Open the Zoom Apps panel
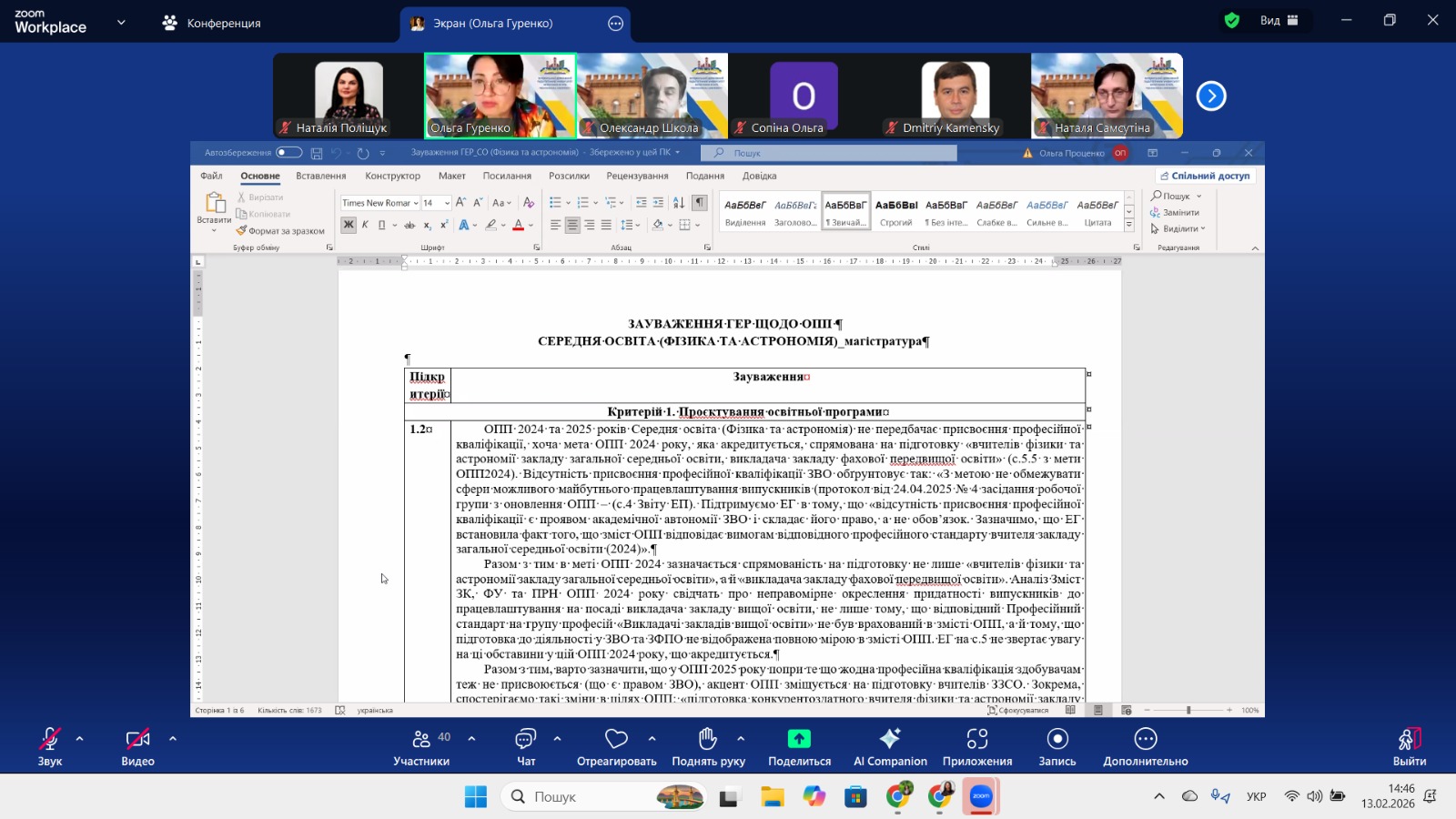The width and height of the screenshot is (1456, 819). 977,746
